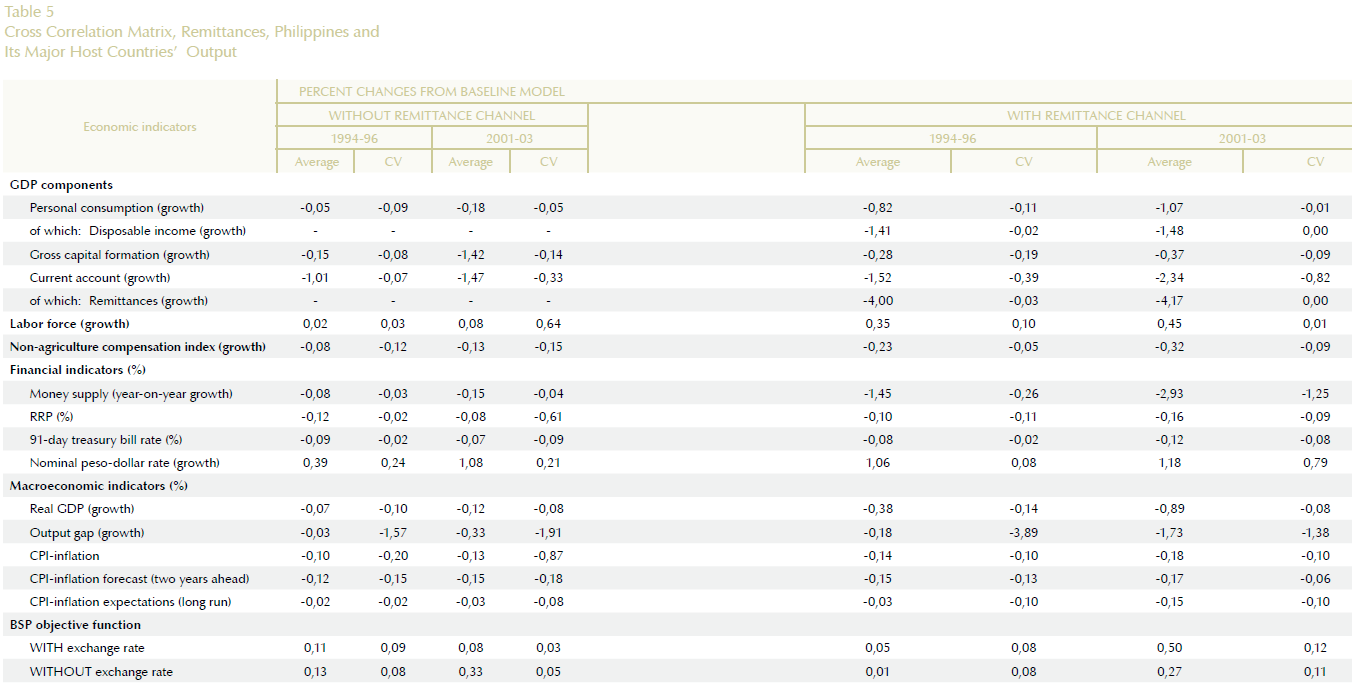Viewport: 1362px width, 688px height.
Task: Click the 'Table 5' title text
Action: tap(30, 12)
